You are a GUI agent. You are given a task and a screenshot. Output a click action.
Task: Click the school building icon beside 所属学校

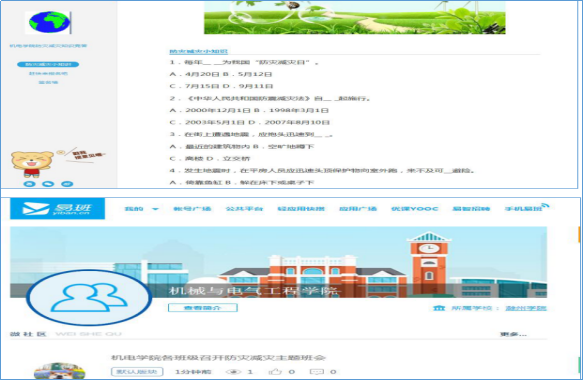439,308
